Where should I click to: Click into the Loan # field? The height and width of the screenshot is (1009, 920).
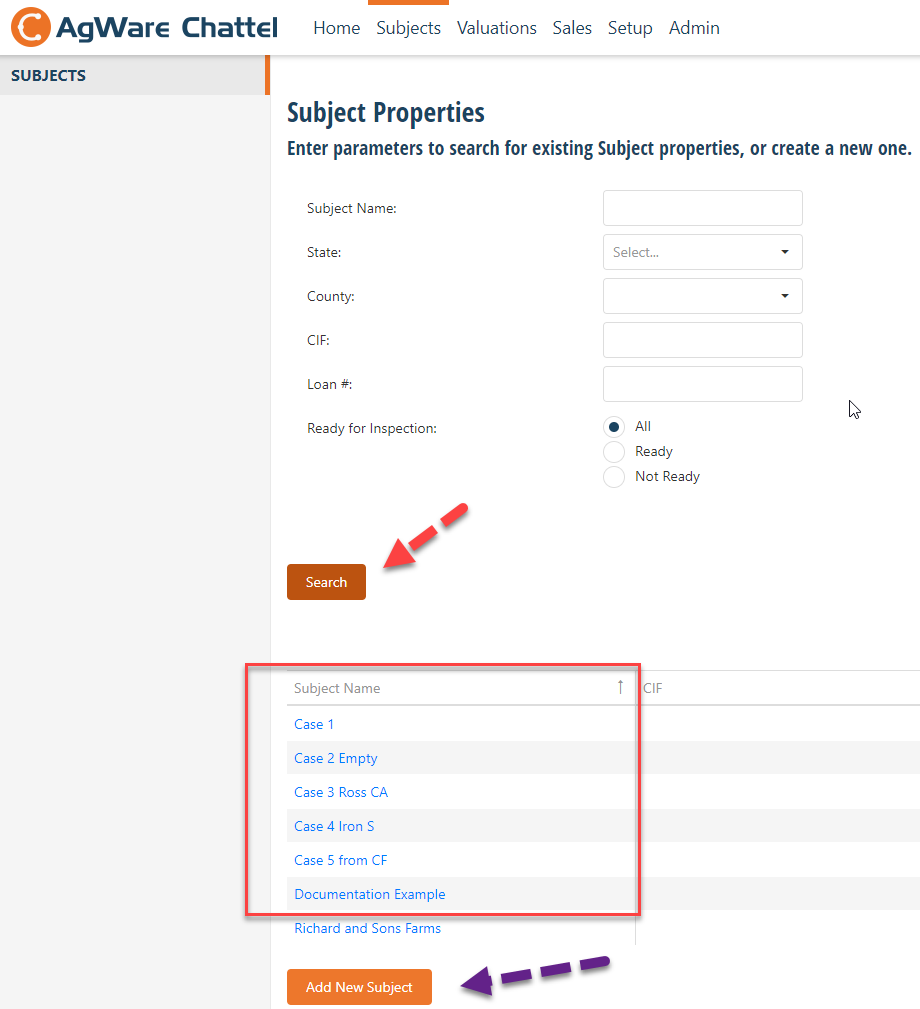[x=703, y=384]
